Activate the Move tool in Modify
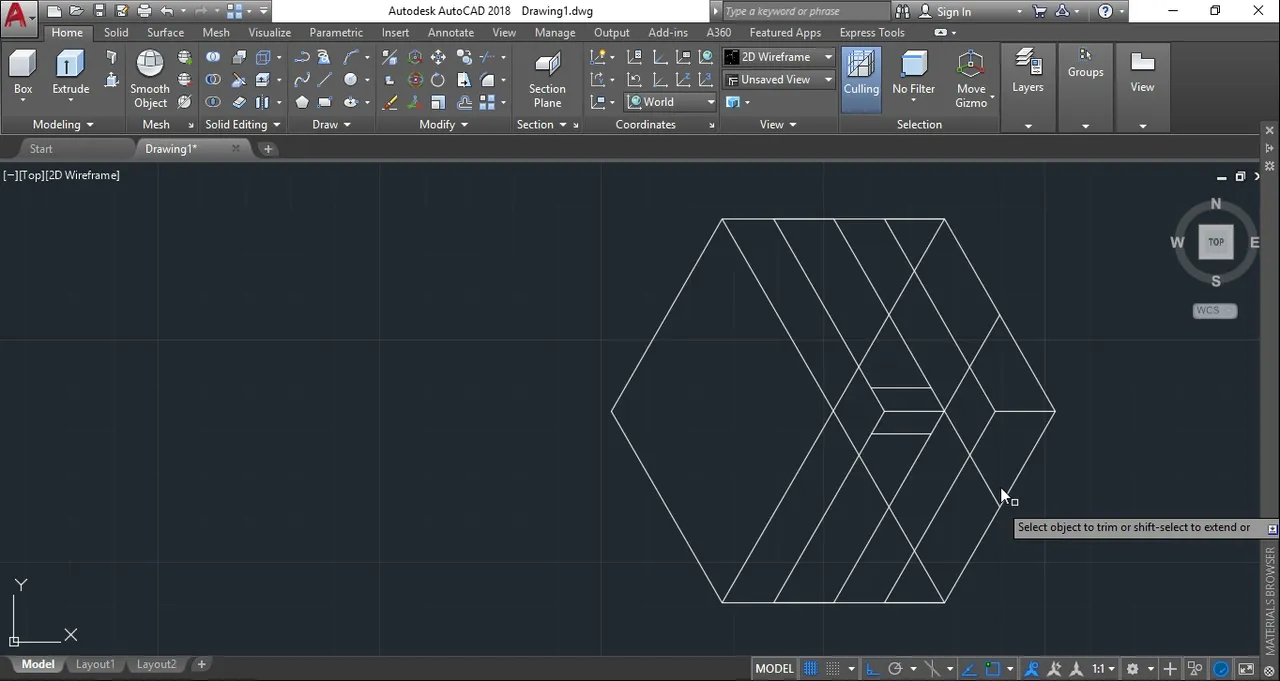The height and width of the screenshot is (681, 1280). (438, 57)
